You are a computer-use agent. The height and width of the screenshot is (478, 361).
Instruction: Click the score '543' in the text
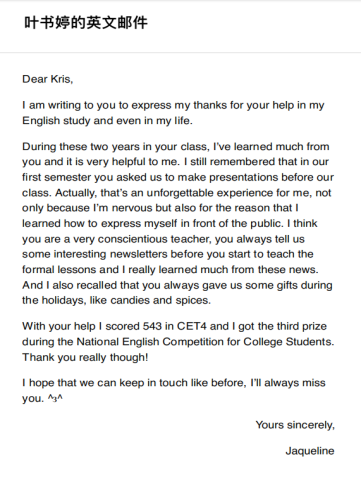point(152,326)
